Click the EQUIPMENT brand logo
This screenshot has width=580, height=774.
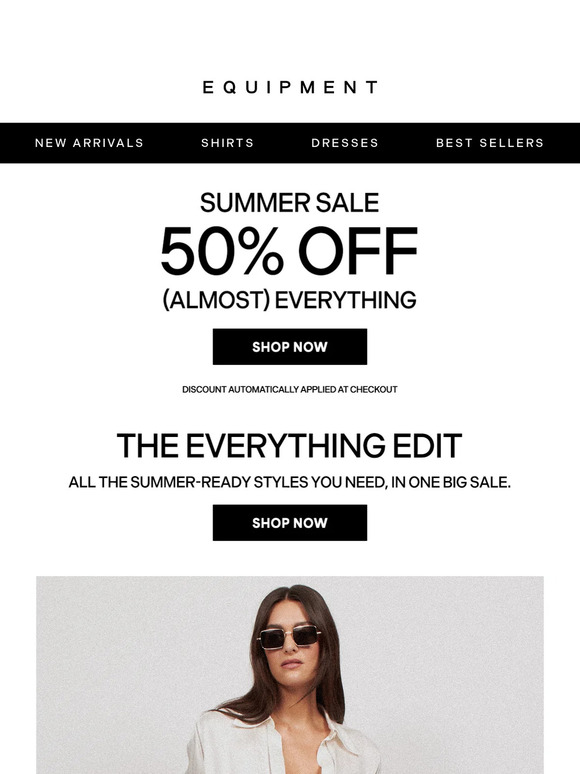pyautogui.click(x=290, y=87)
